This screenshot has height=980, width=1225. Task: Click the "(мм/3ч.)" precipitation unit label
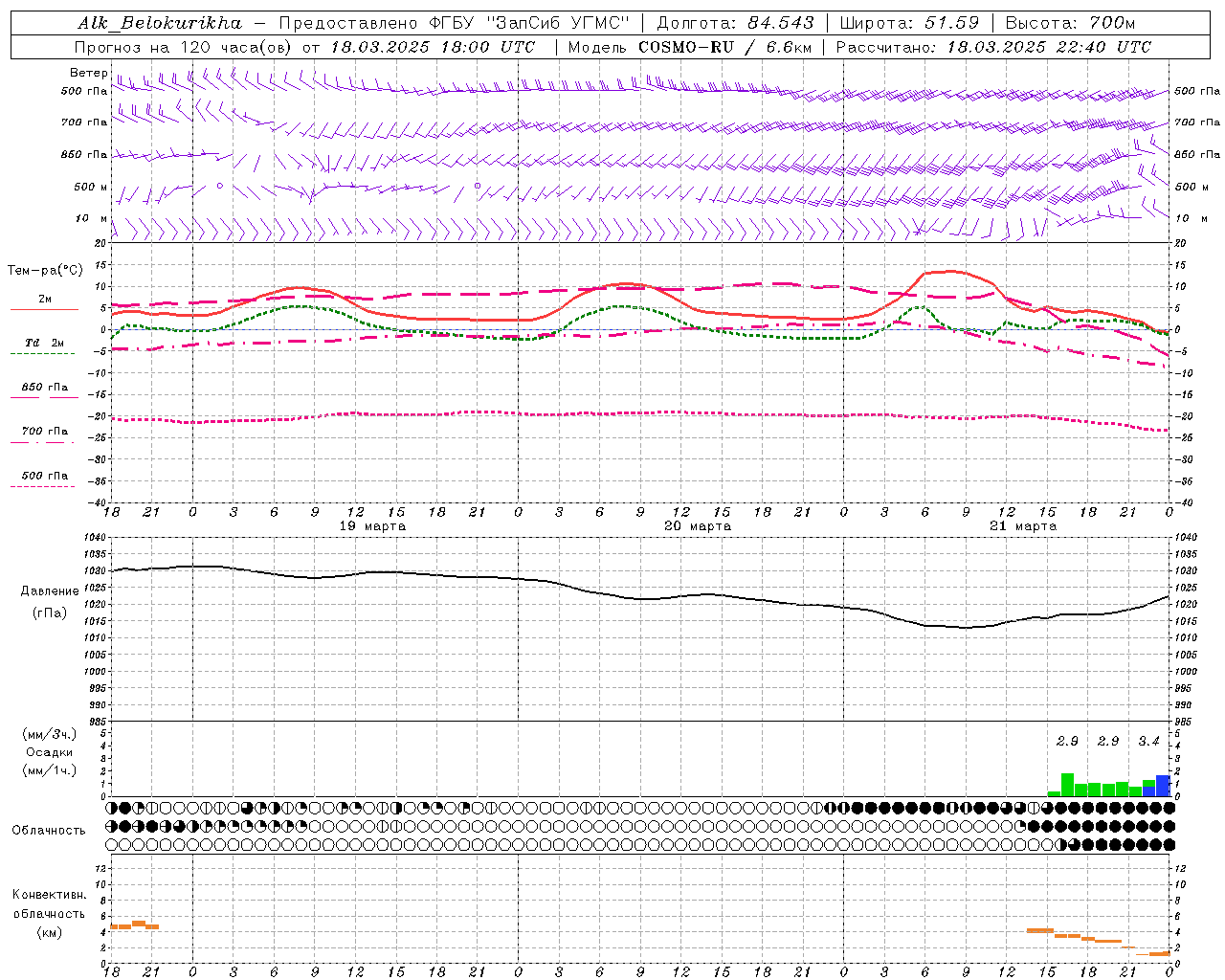click(x=50, y=734)
